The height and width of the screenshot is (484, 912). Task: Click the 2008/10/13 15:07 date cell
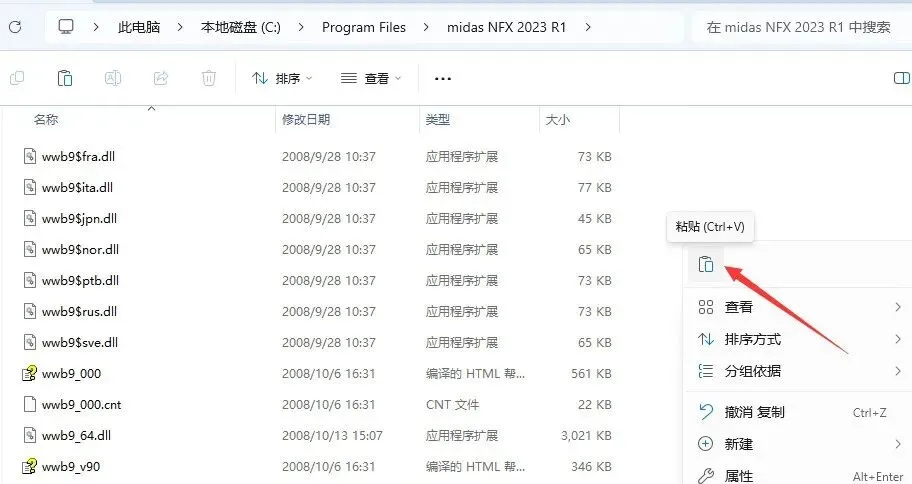pyautogui.click(x=332, y=435)
